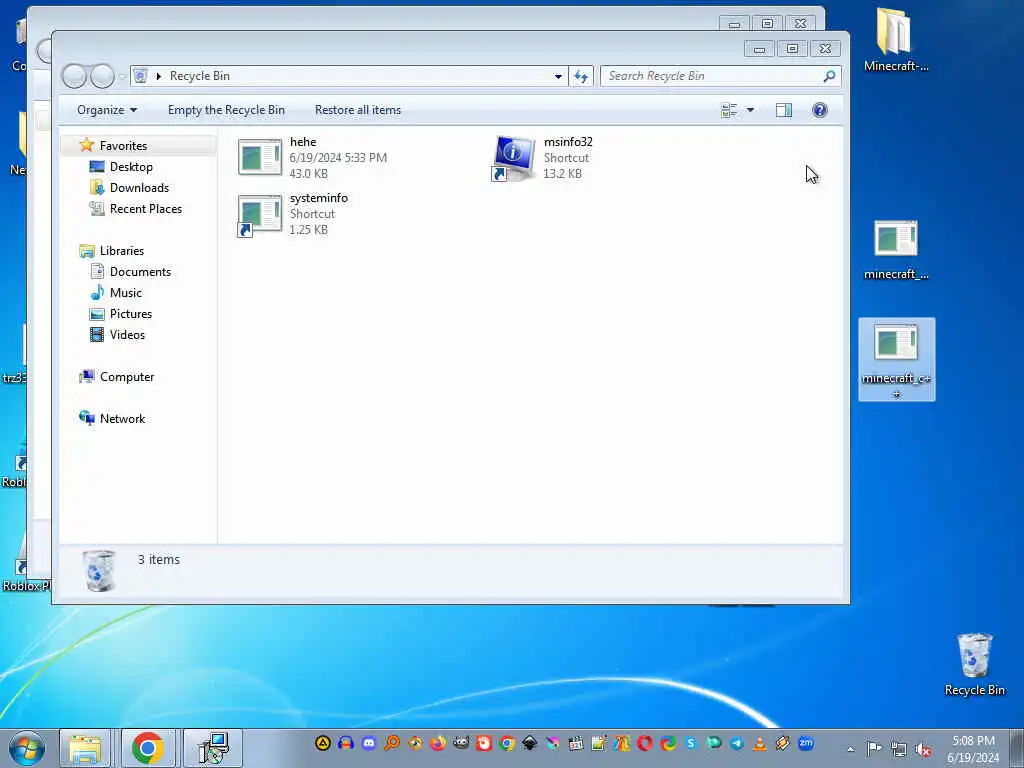Launch Google Chrome pinned in the taskbar
The height and width of the screenshot is (768, 1024).
tap(148, 748)
